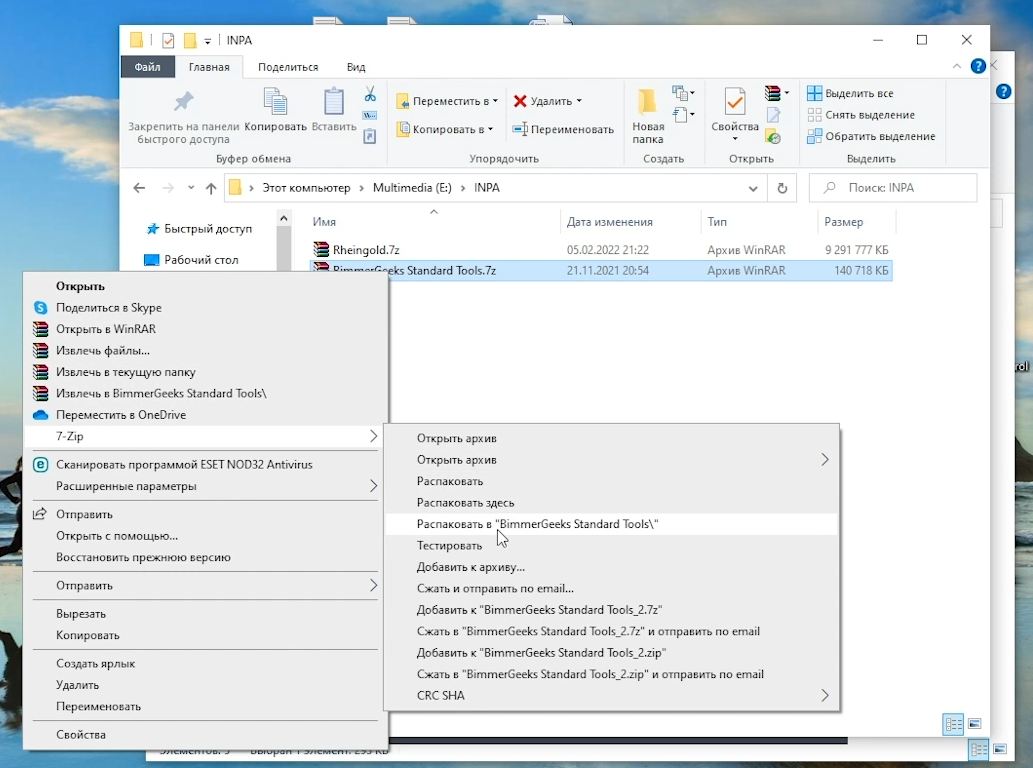Click the back navigation arrow
This screenshot has width=1033, height=768.
click(139, 188)
